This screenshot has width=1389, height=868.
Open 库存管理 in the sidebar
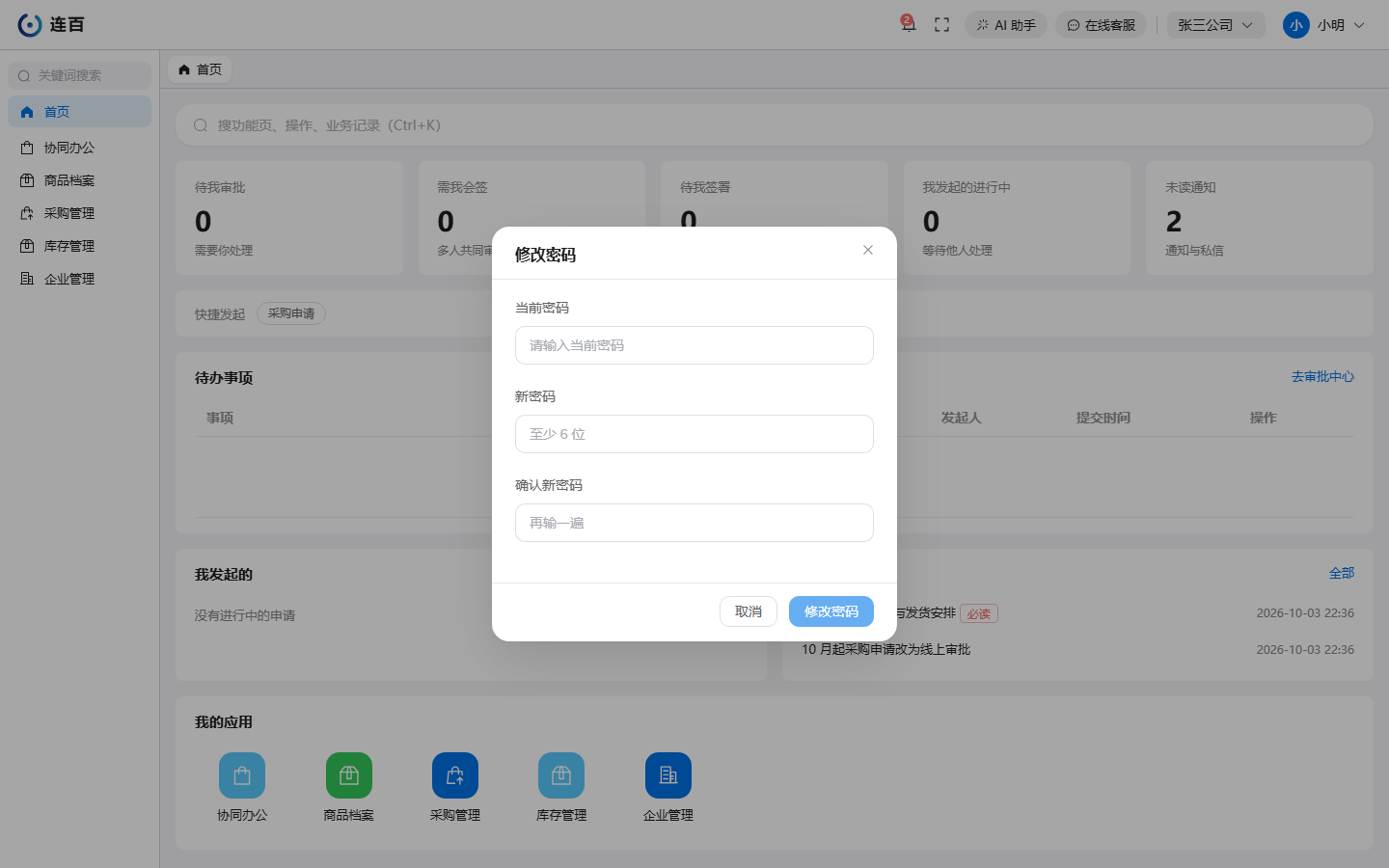[x=79, y=246]
